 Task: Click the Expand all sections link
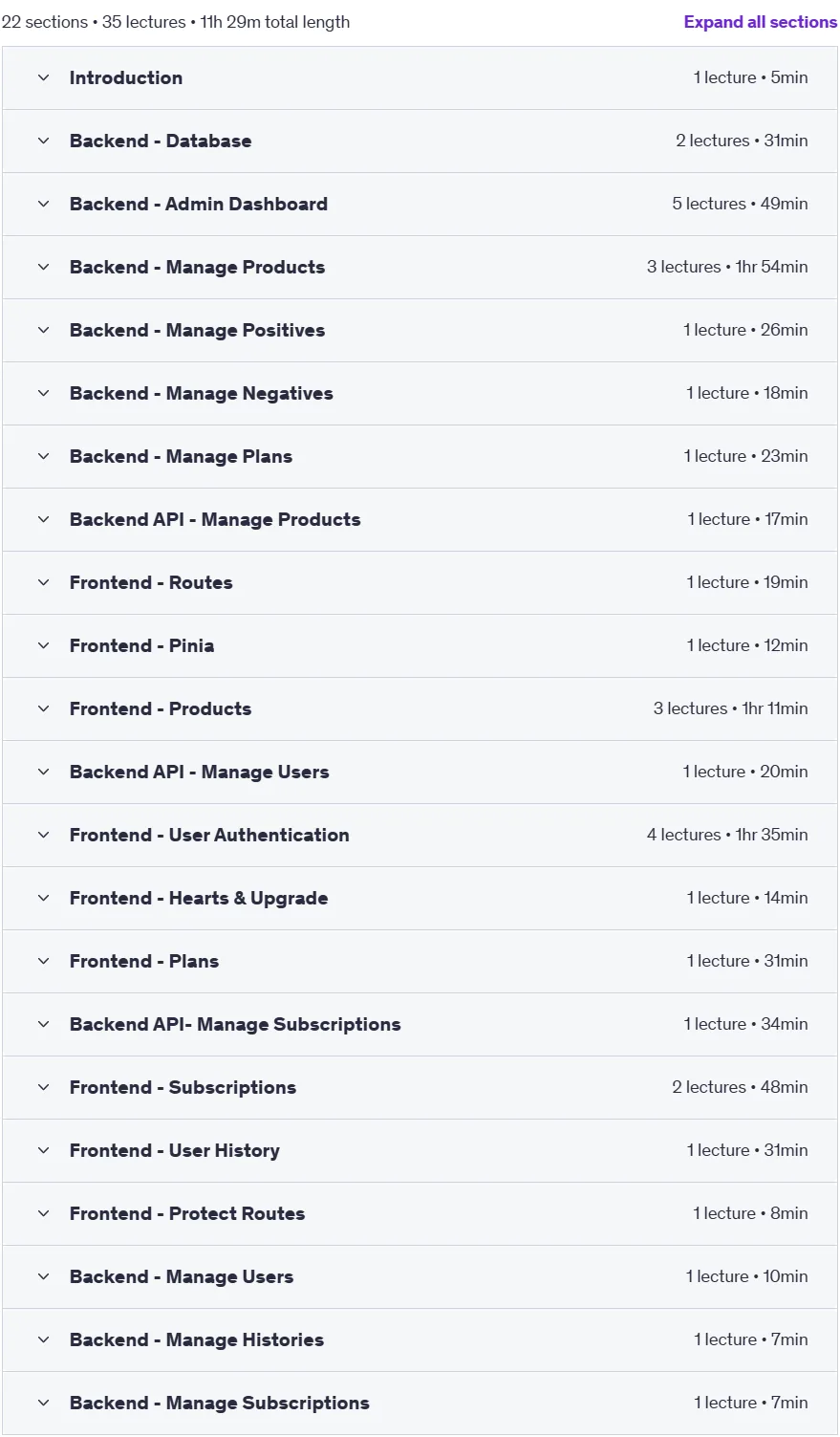[x=760, y=22]
